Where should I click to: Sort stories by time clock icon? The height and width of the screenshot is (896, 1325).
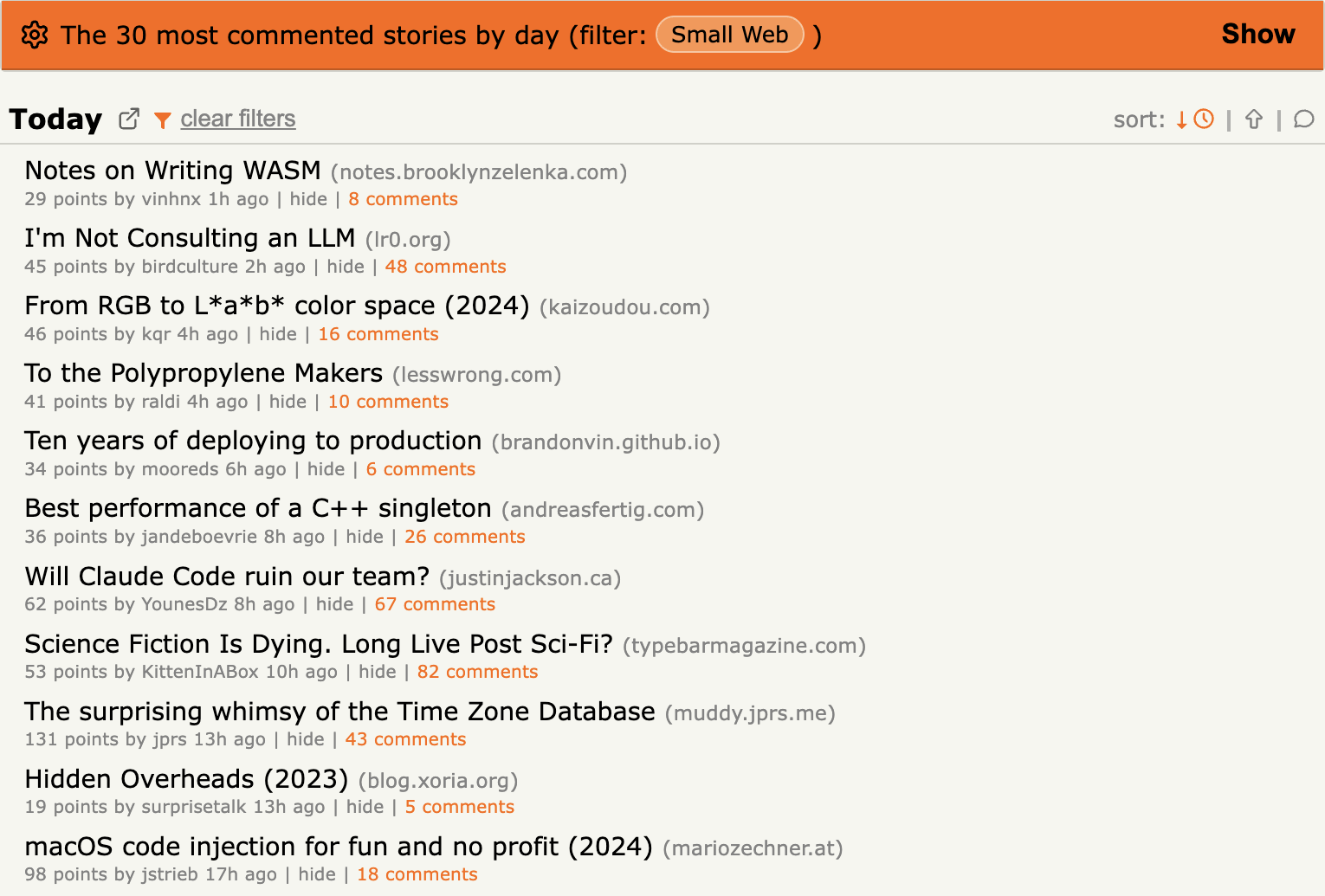click(x=1203, y=119)
